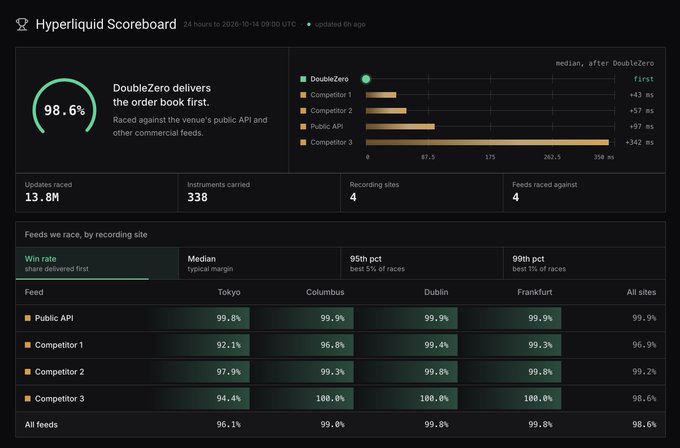Viewport: 680px width, 448px height.
Task: Click the 'median, after DoubleZero' caption
Action: (605, 63)
